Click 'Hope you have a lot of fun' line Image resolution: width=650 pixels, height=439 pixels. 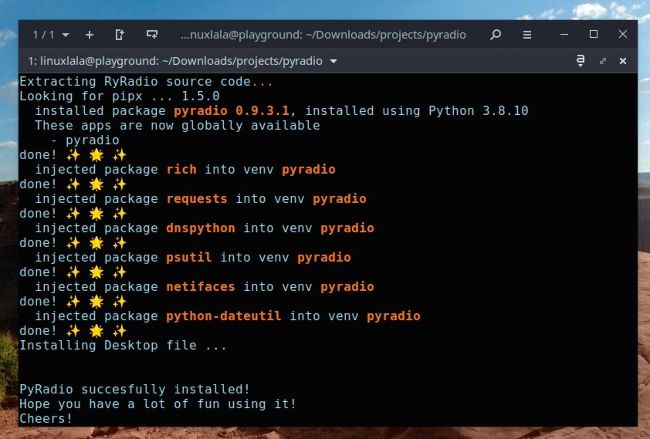point(158,404)
